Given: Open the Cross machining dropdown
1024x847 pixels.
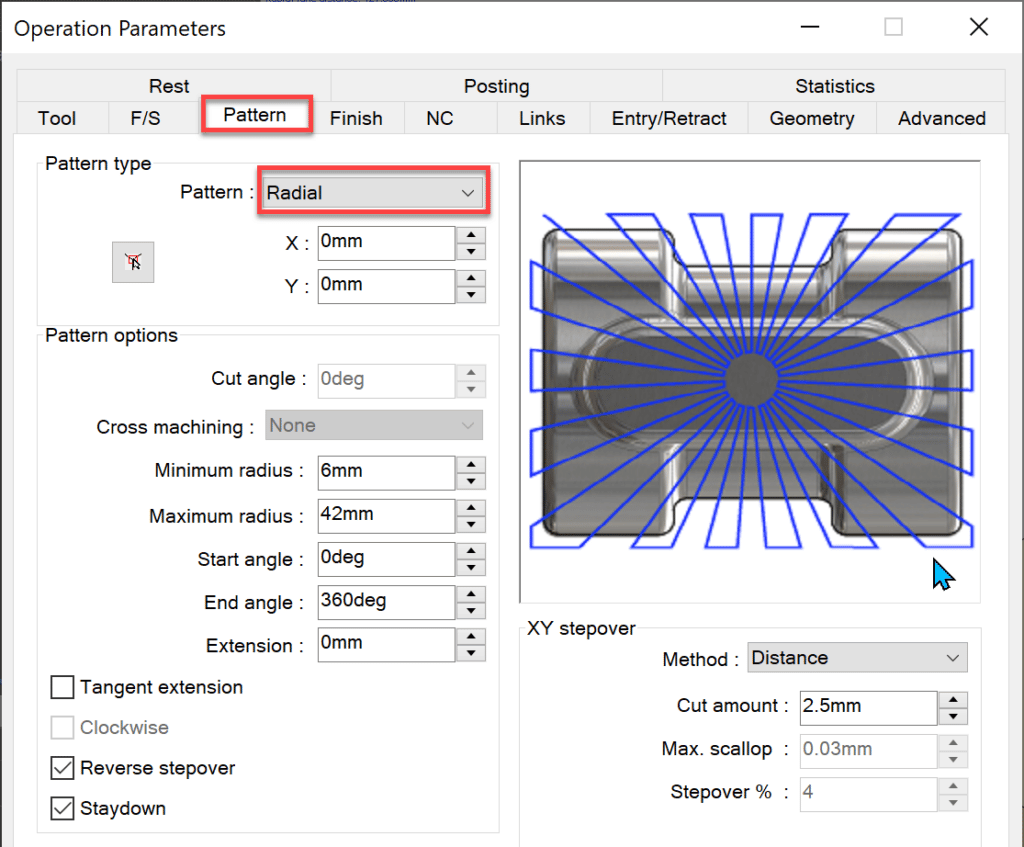Looking at the screenshot, I should 373,425.
